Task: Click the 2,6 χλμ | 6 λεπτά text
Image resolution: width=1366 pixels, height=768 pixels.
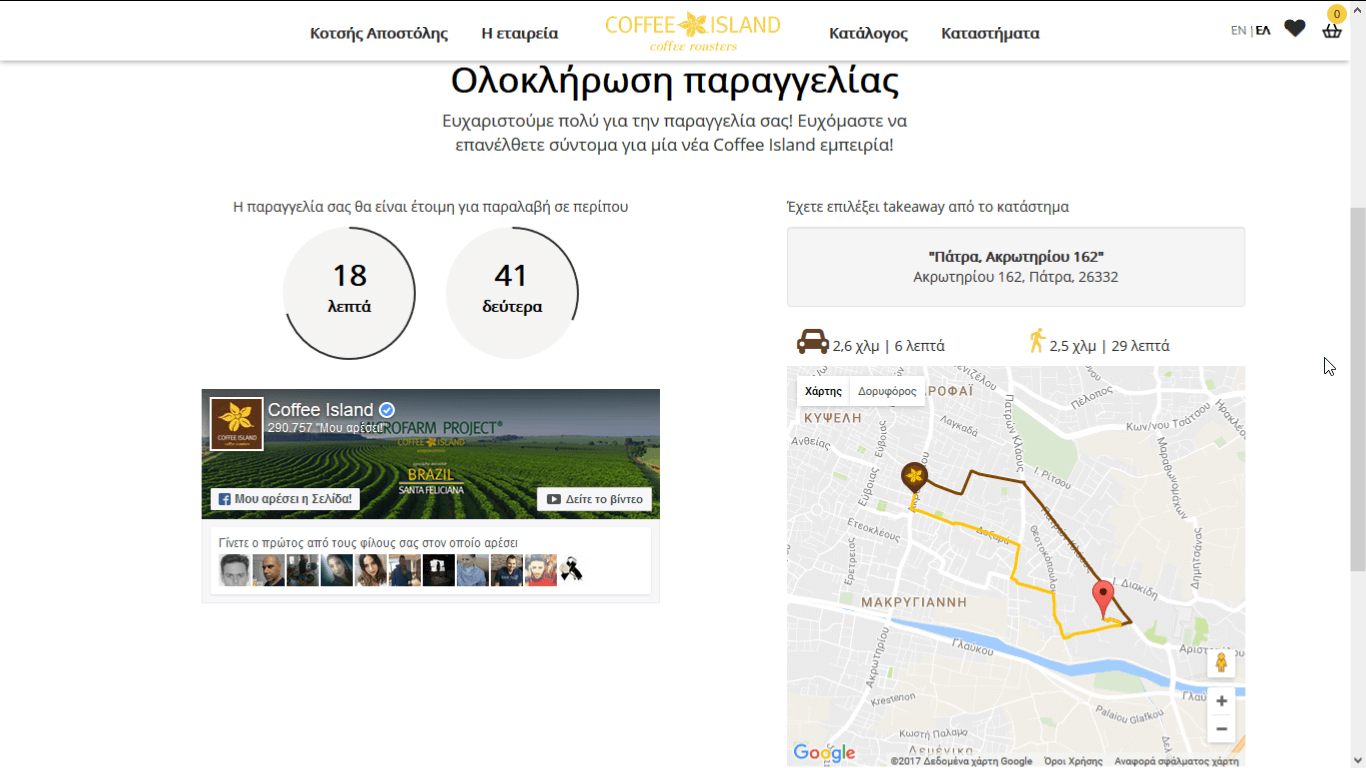Action: (889, 346)
